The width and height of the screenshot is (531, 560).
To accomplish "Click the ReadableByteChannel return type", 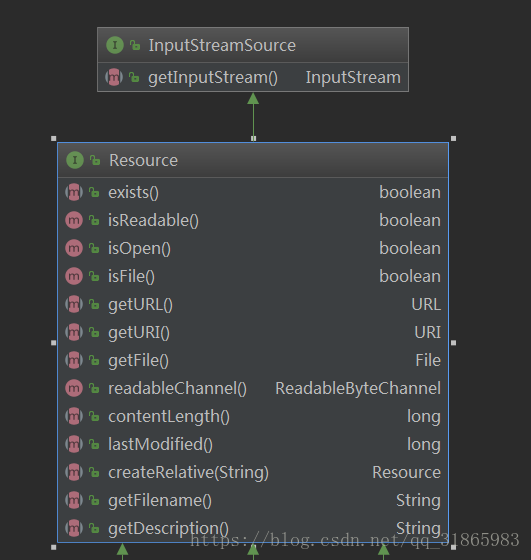I will coord(358,388).
